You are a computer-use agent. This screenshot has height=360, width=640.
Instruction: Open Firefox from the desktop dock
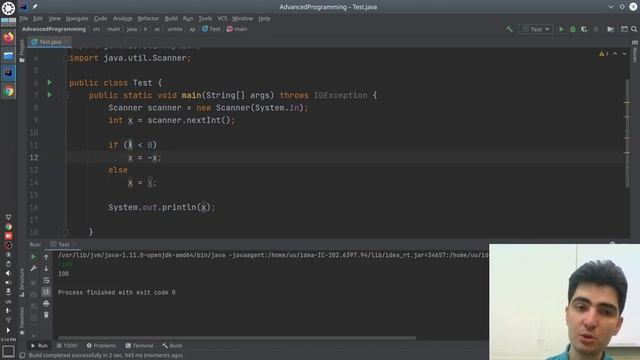(x=8, y=37)
